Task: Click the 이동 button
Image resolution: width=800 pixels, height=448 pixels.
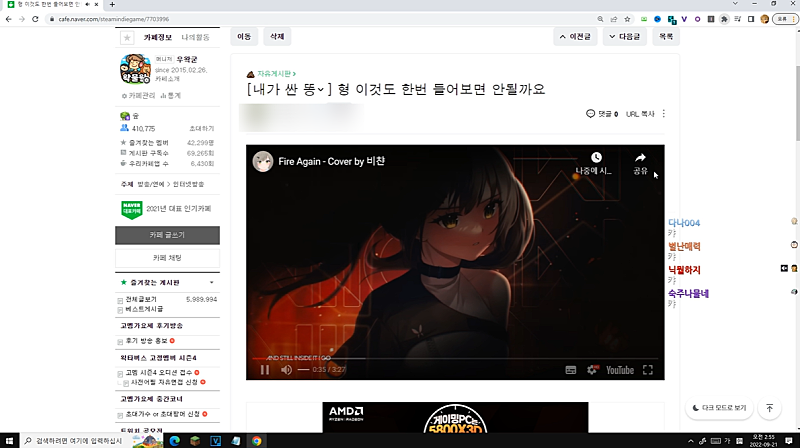Action: 244,37
